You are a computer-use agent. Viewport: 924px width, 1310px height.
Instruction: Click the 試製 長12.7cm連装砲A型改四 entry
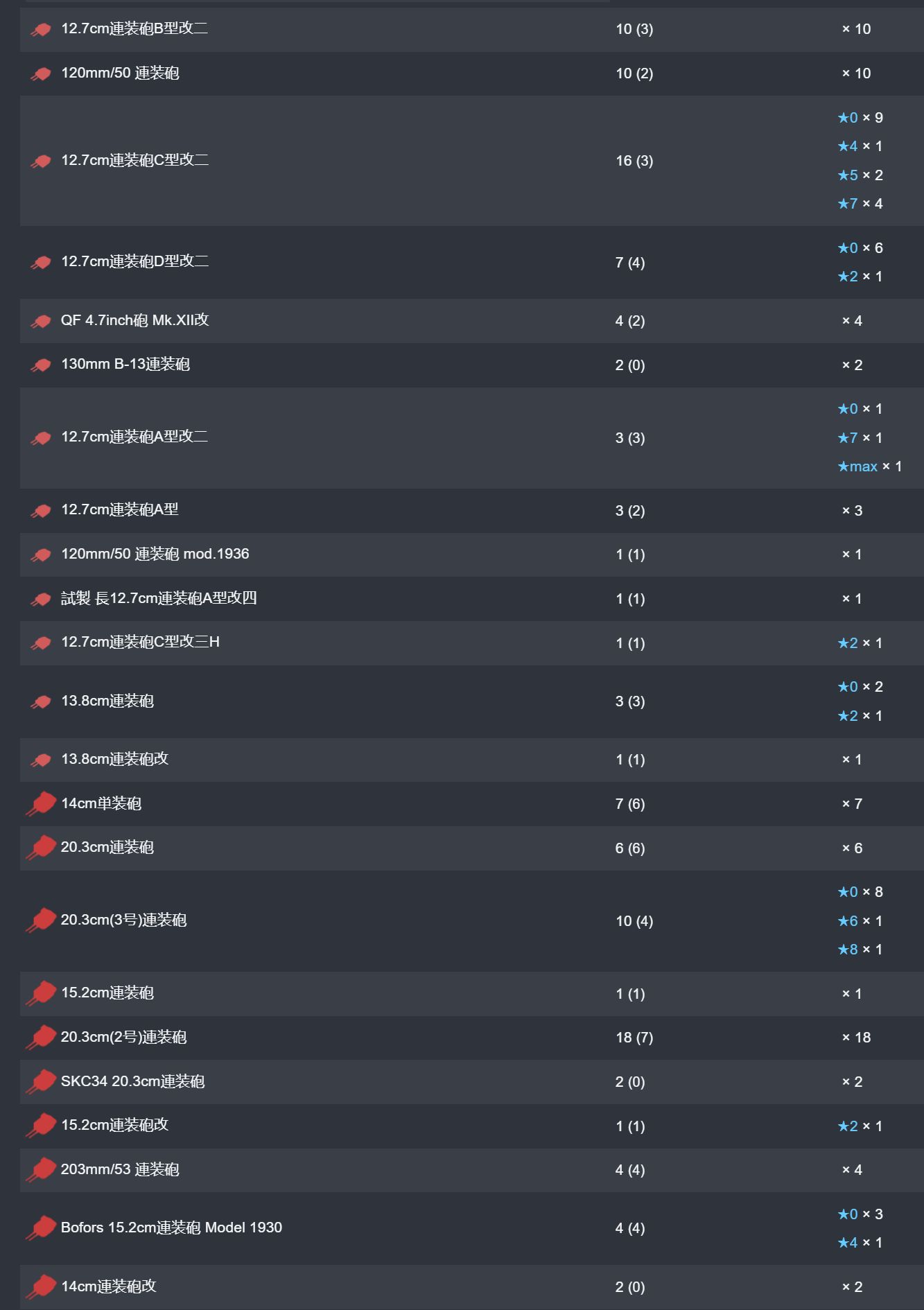point(159,598)
